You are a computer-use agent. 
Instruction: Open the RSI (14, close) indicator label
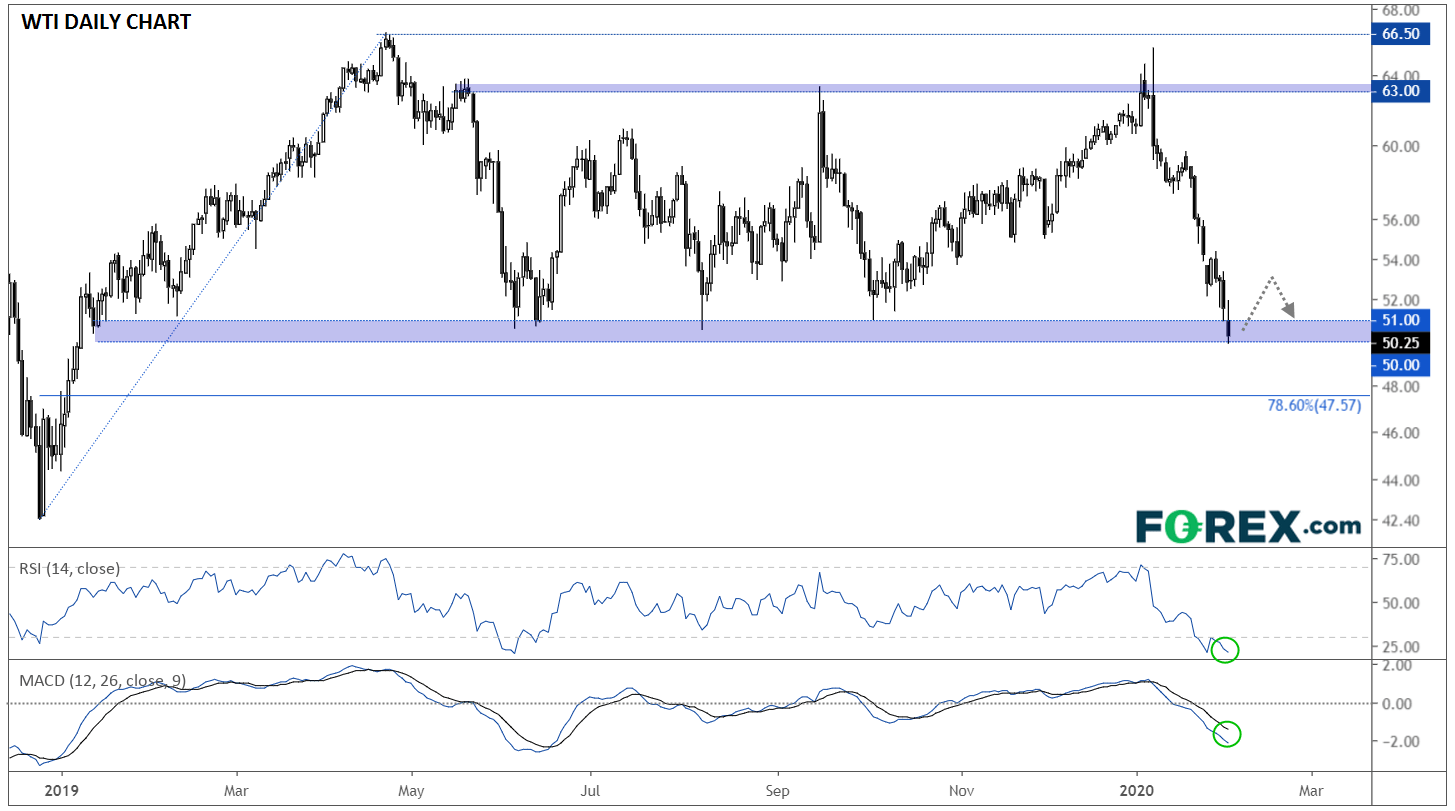click(67, 568)
